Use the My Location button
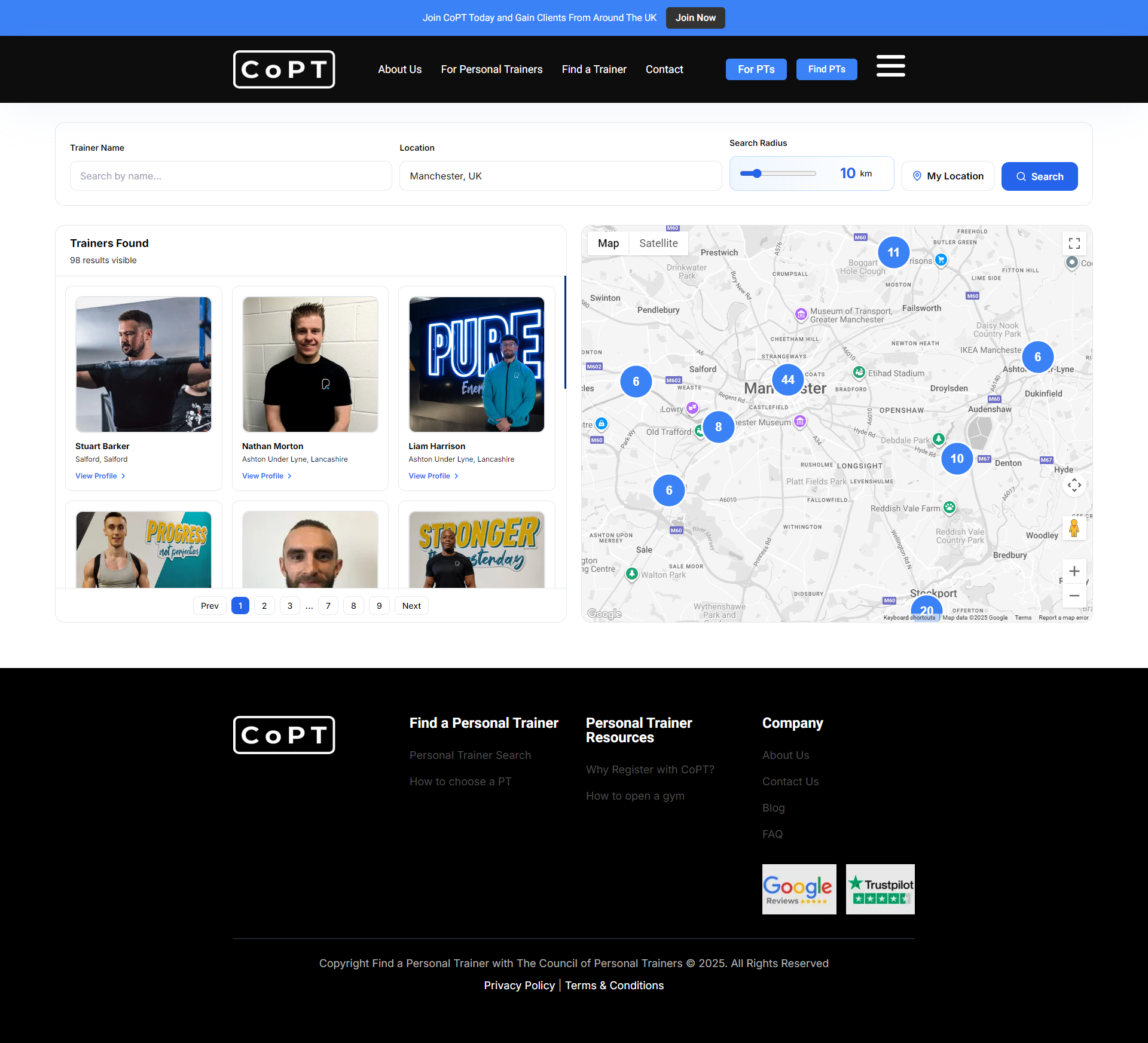The width and height of the screenshot is (1148, 1043). click(x=947, y=176)
